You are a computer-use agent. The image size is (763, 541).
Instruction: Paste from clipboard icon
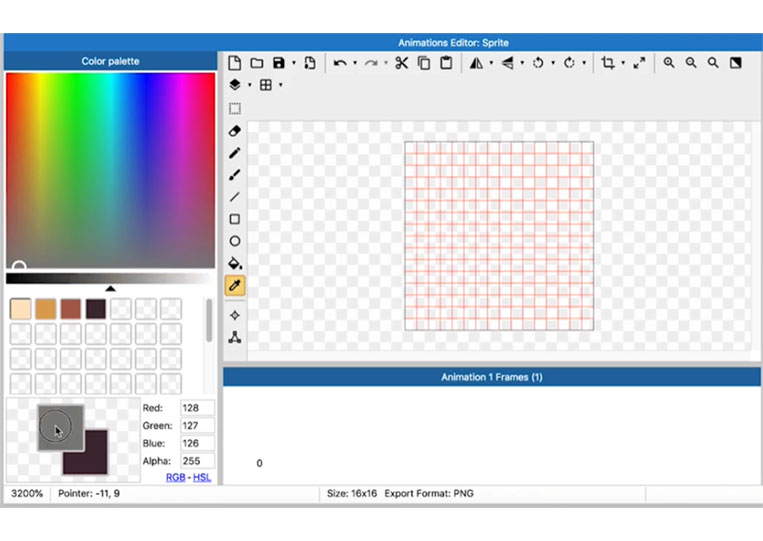(446, 63)
